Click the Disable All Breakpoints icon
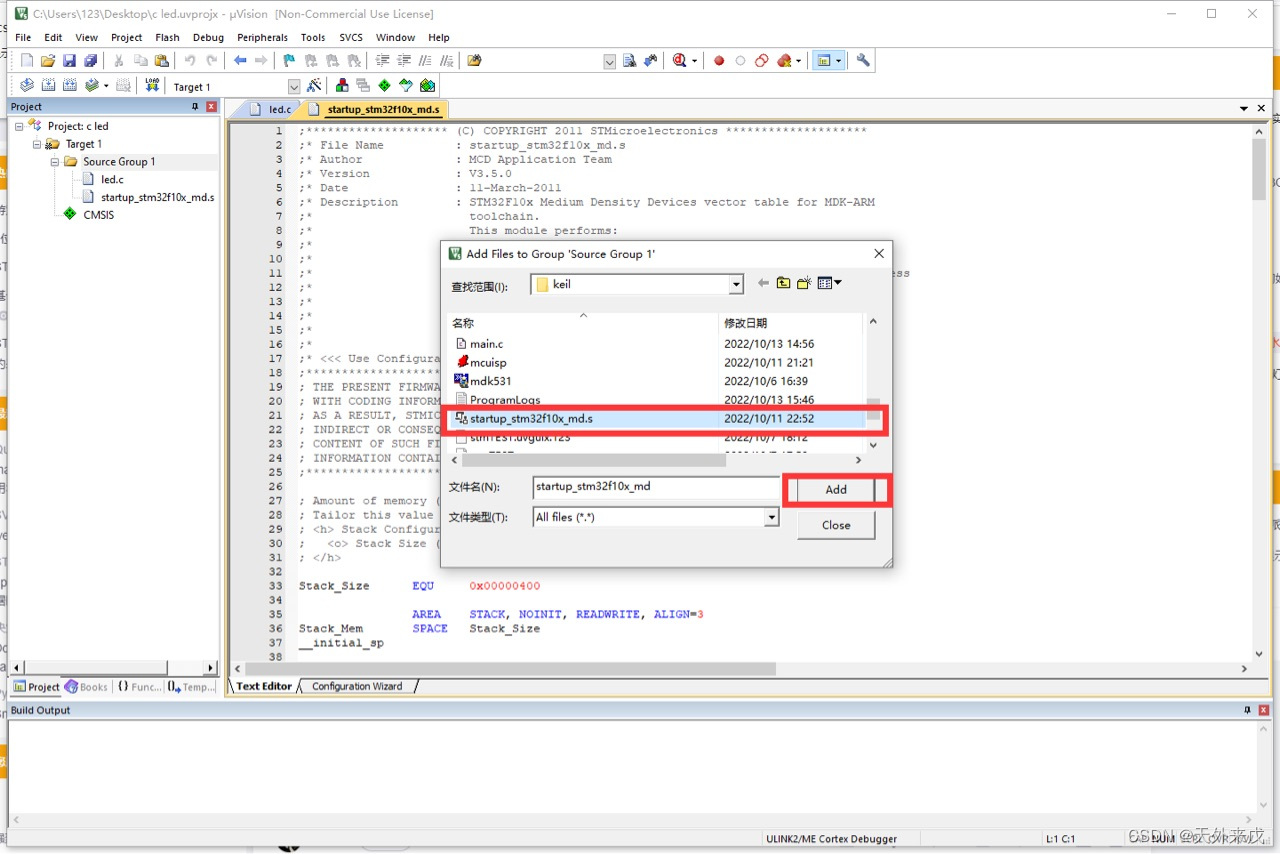1280x854 pixels. tap(761, 61)
